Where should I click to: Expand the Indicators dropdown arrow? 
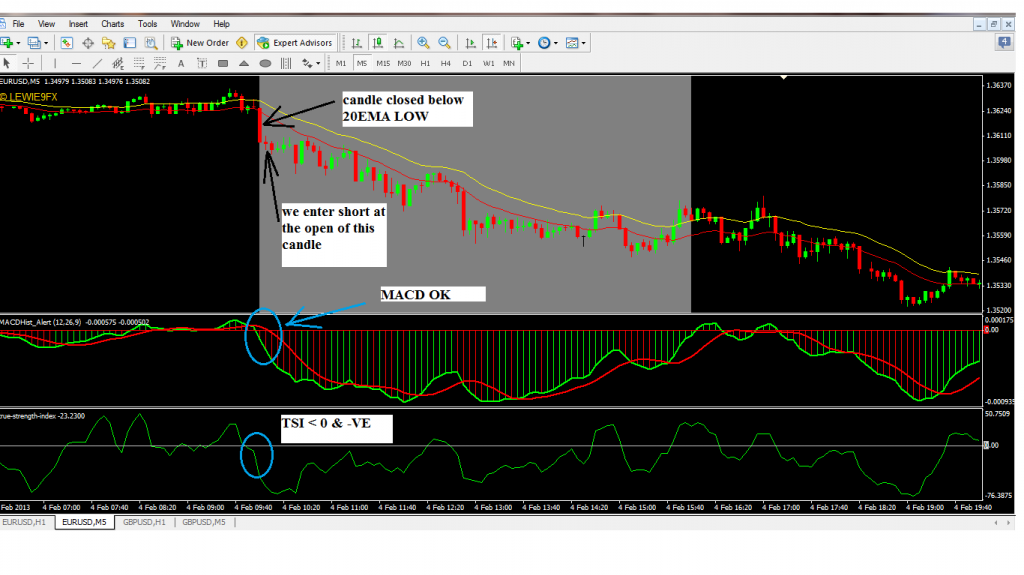tap(528, 43)
